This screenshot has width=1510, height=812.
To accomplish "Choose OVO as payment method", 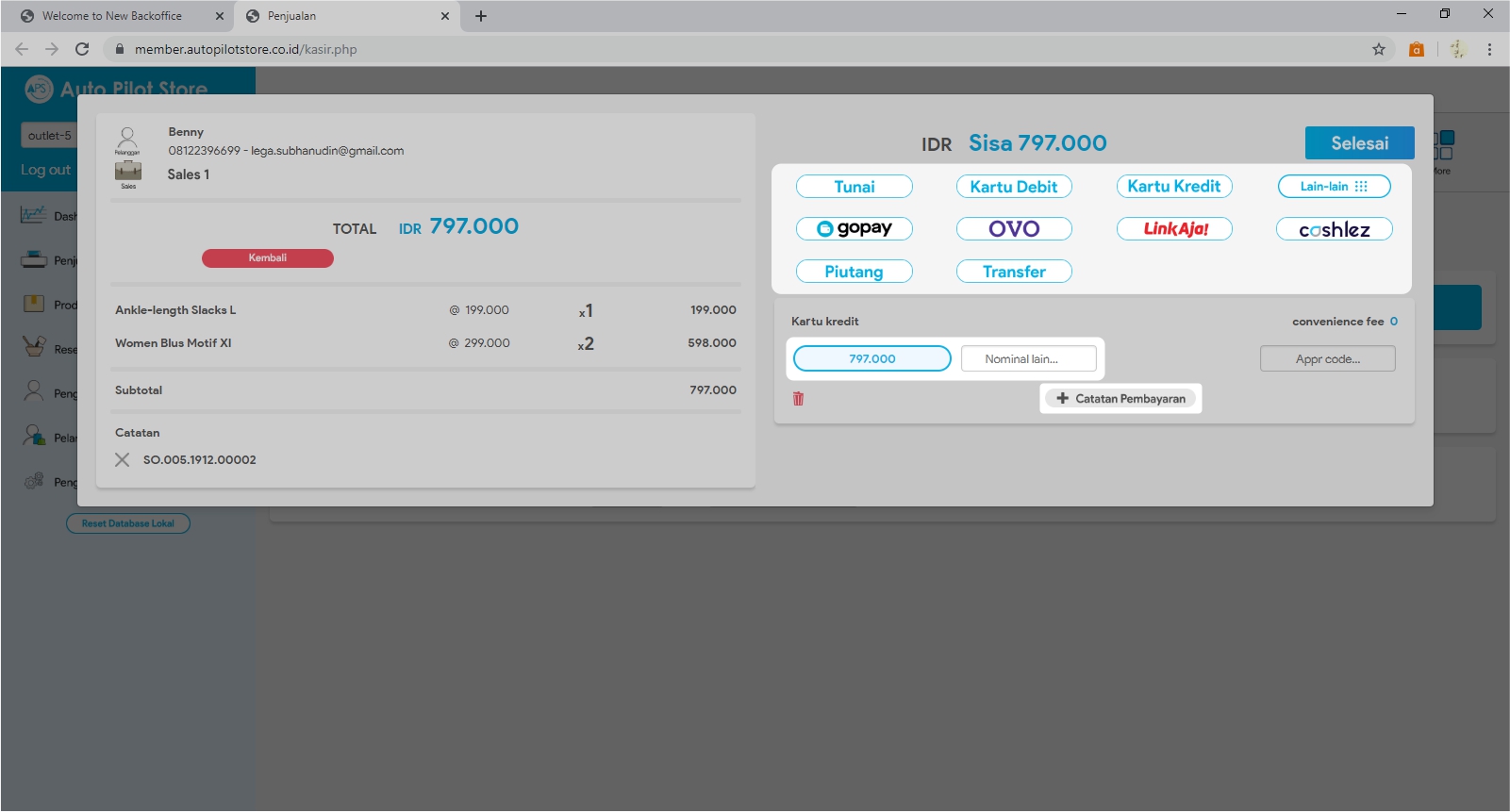I will (1014, 229).
